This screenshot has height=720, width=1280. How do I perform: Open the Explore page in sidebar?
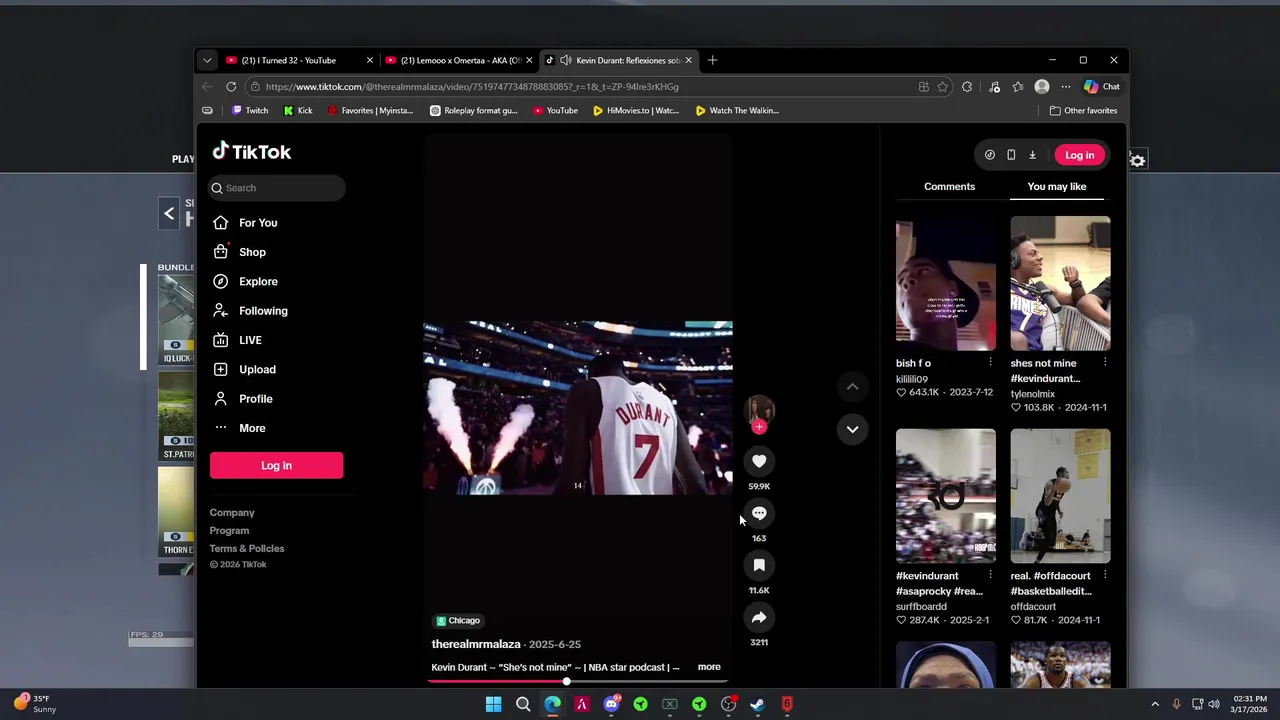(x=258, y=282)
